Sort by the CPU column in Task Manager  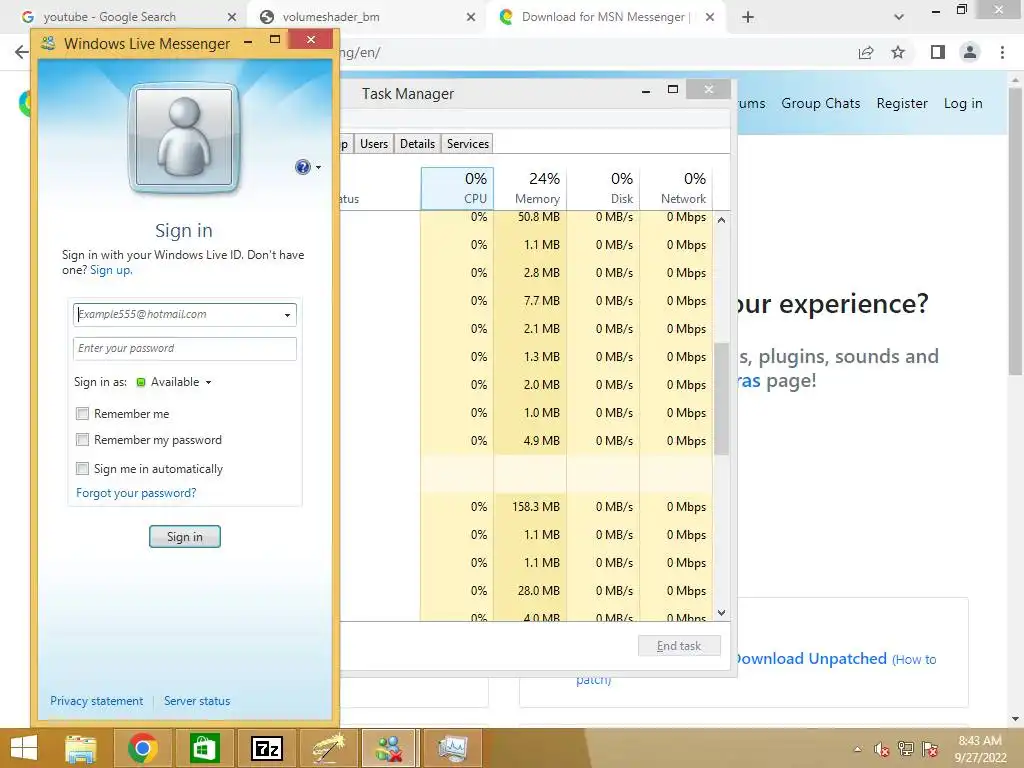pos(457,188)
